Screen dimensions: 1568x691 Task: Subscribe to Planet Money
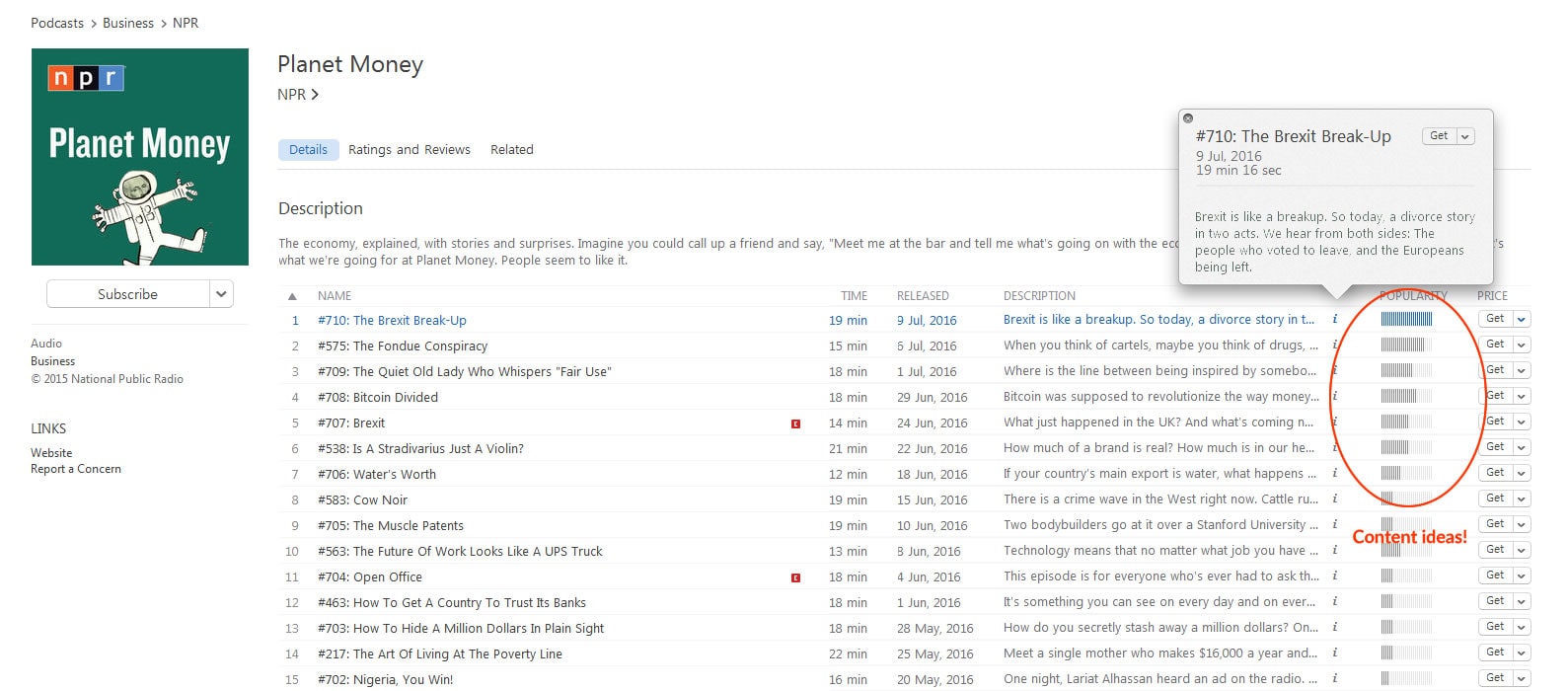(x=127, y=294)
